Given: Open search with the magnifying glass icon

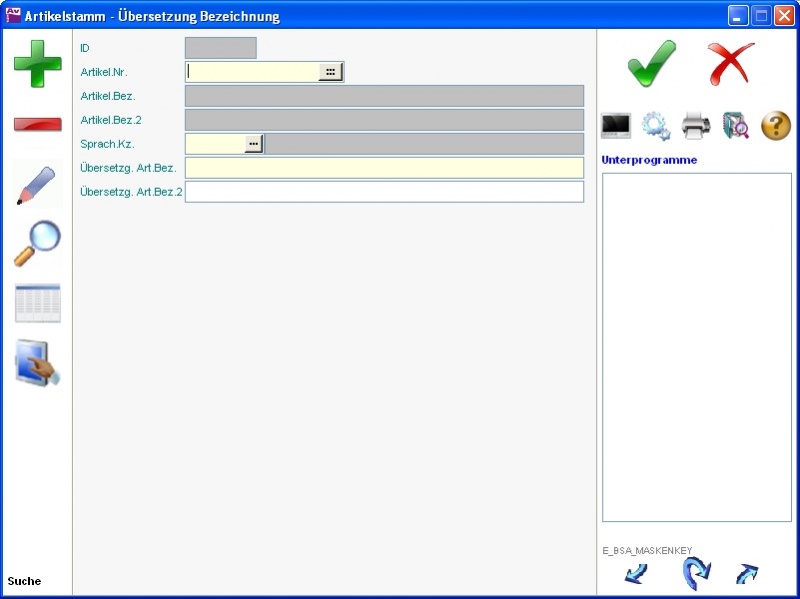Looking at the screenshot, I should click(x=37, y=243).
